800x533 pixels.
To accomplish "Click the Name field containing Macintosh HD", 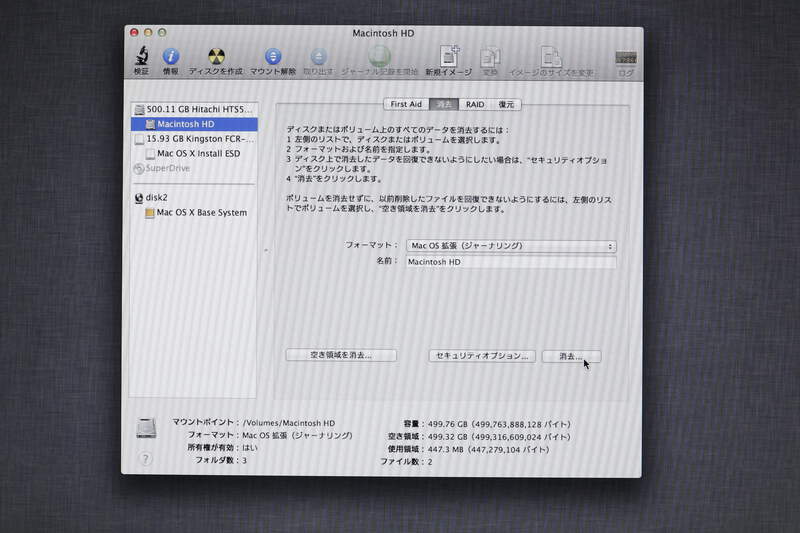I will pos(510,262).
